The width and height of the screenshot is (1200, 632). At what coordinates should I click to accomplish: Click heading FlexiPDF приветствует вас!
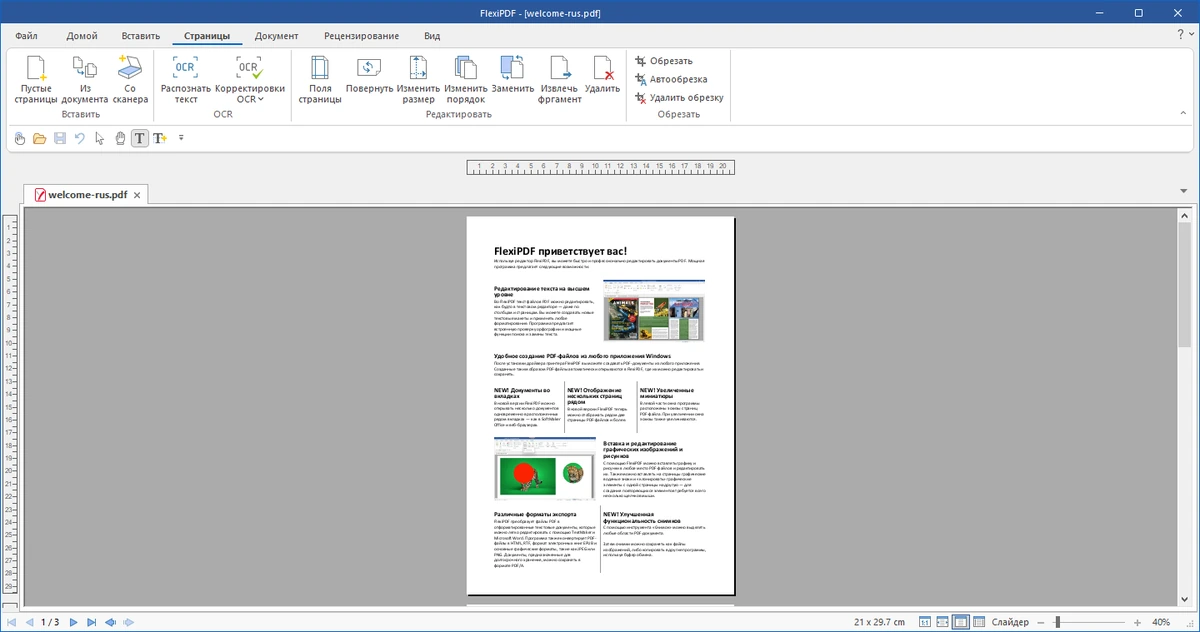click(x=561, y=251)
